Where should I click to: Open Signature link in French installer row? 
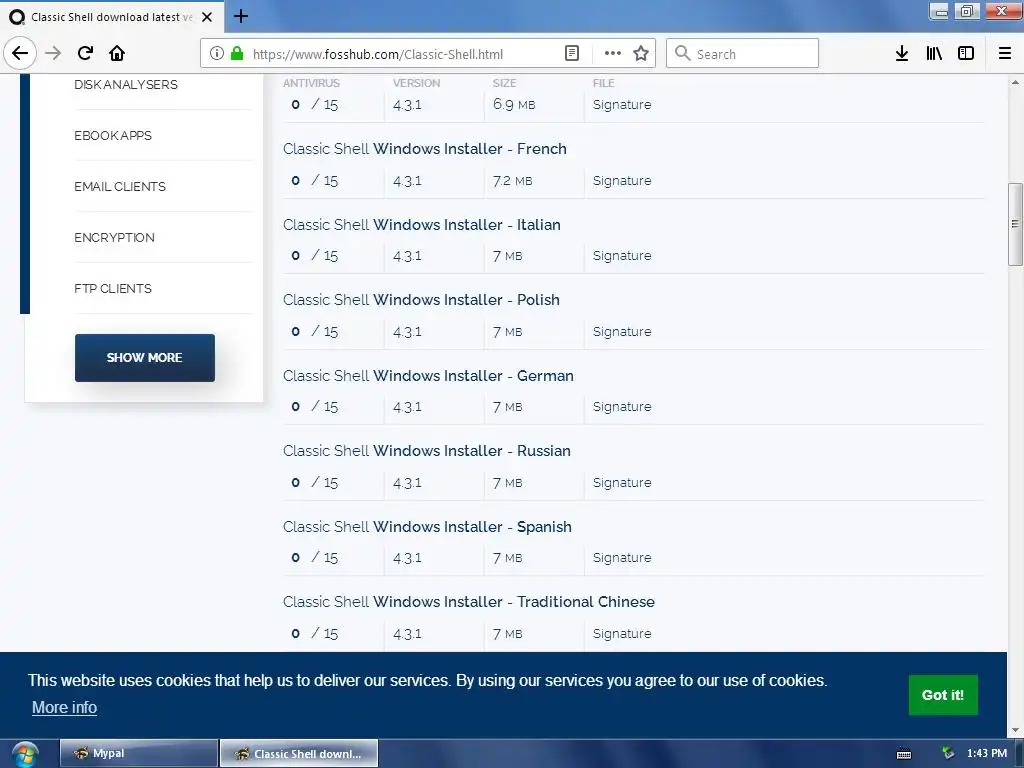tap(622, 180)
